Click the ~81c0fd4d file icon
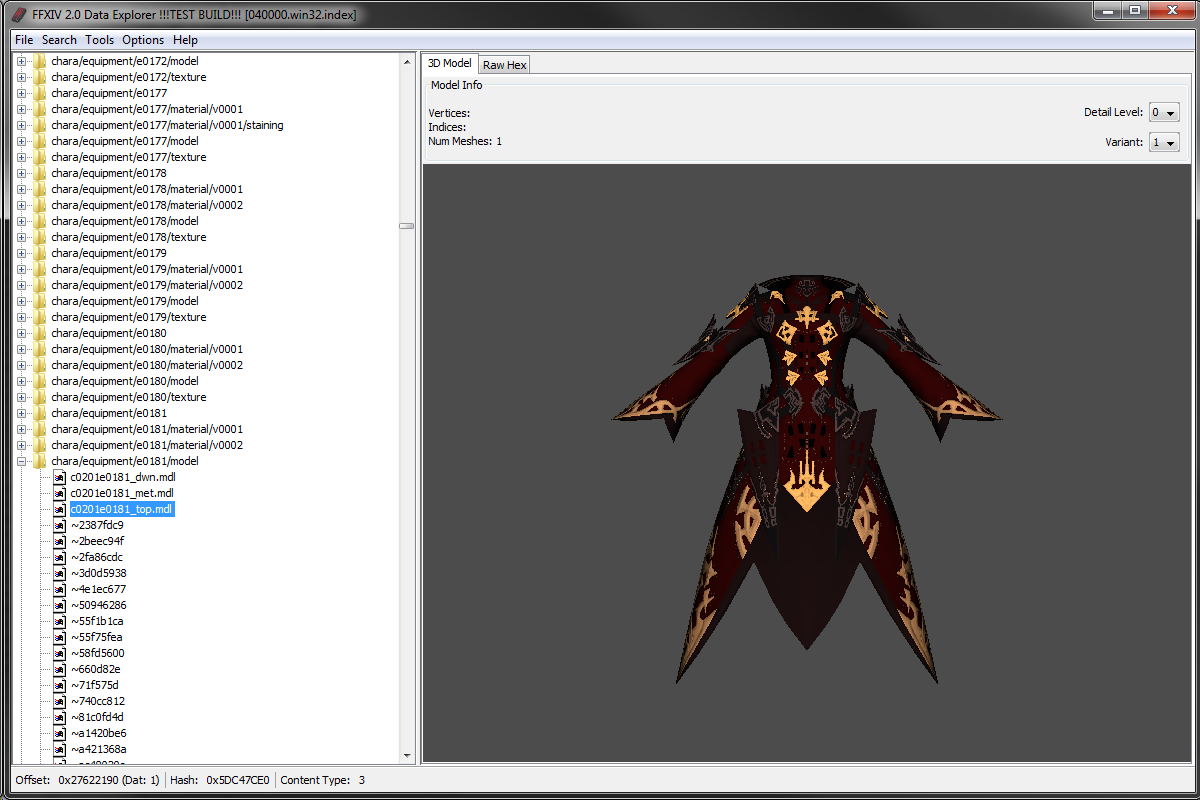 (x=59, y=717)
